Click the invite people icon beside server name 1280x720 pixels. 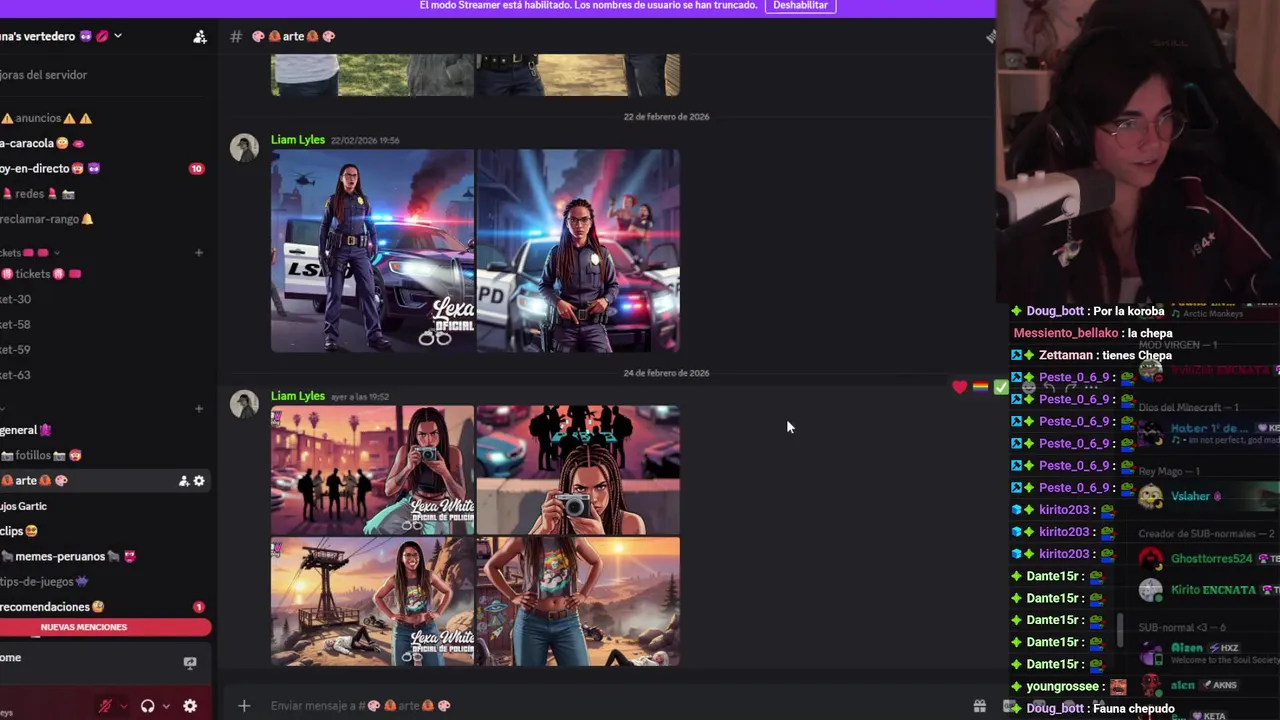pos(200,37)
